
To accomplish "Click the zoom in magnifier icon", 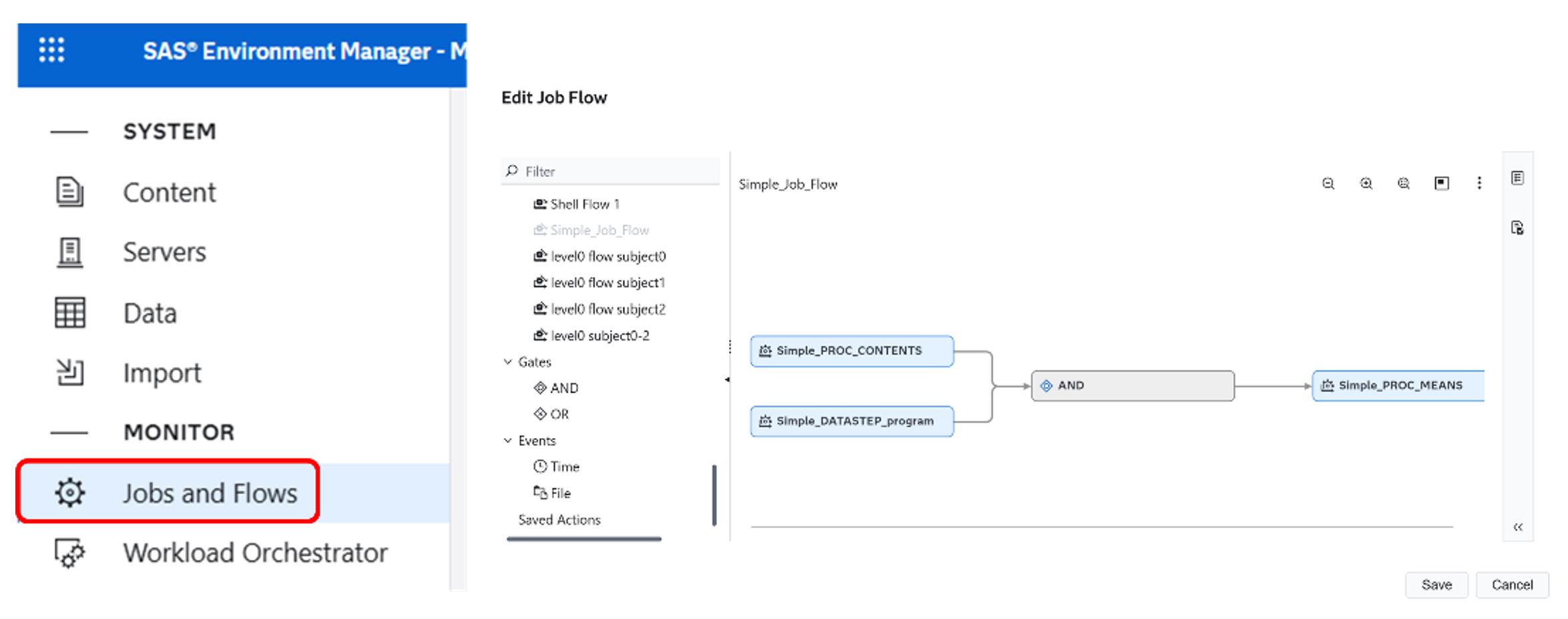I will tap(1366, 184).
